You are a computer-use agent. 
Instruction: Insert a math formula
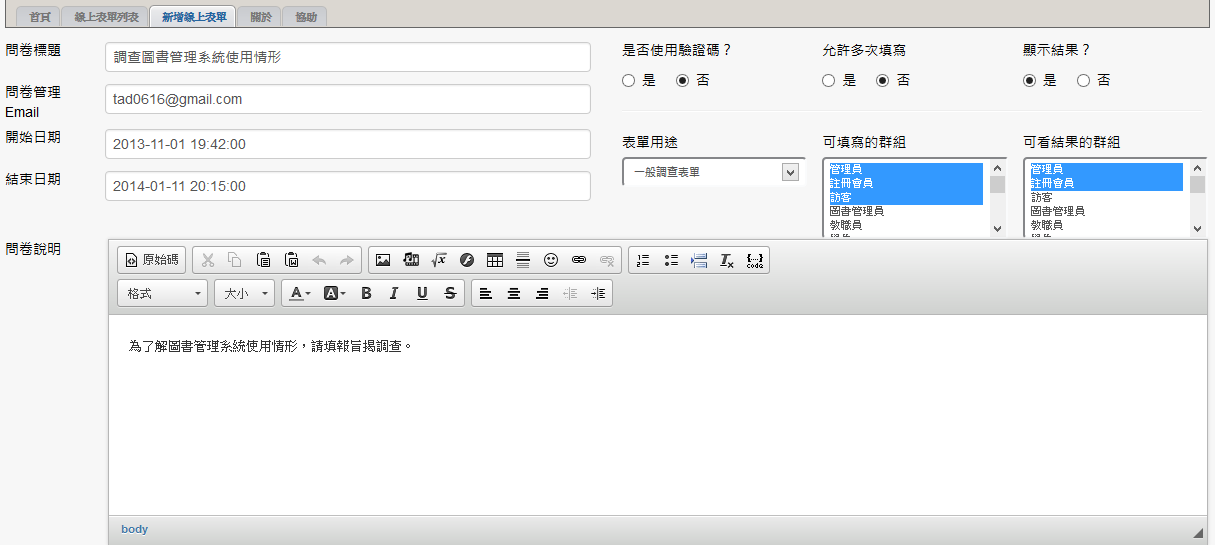438,260
